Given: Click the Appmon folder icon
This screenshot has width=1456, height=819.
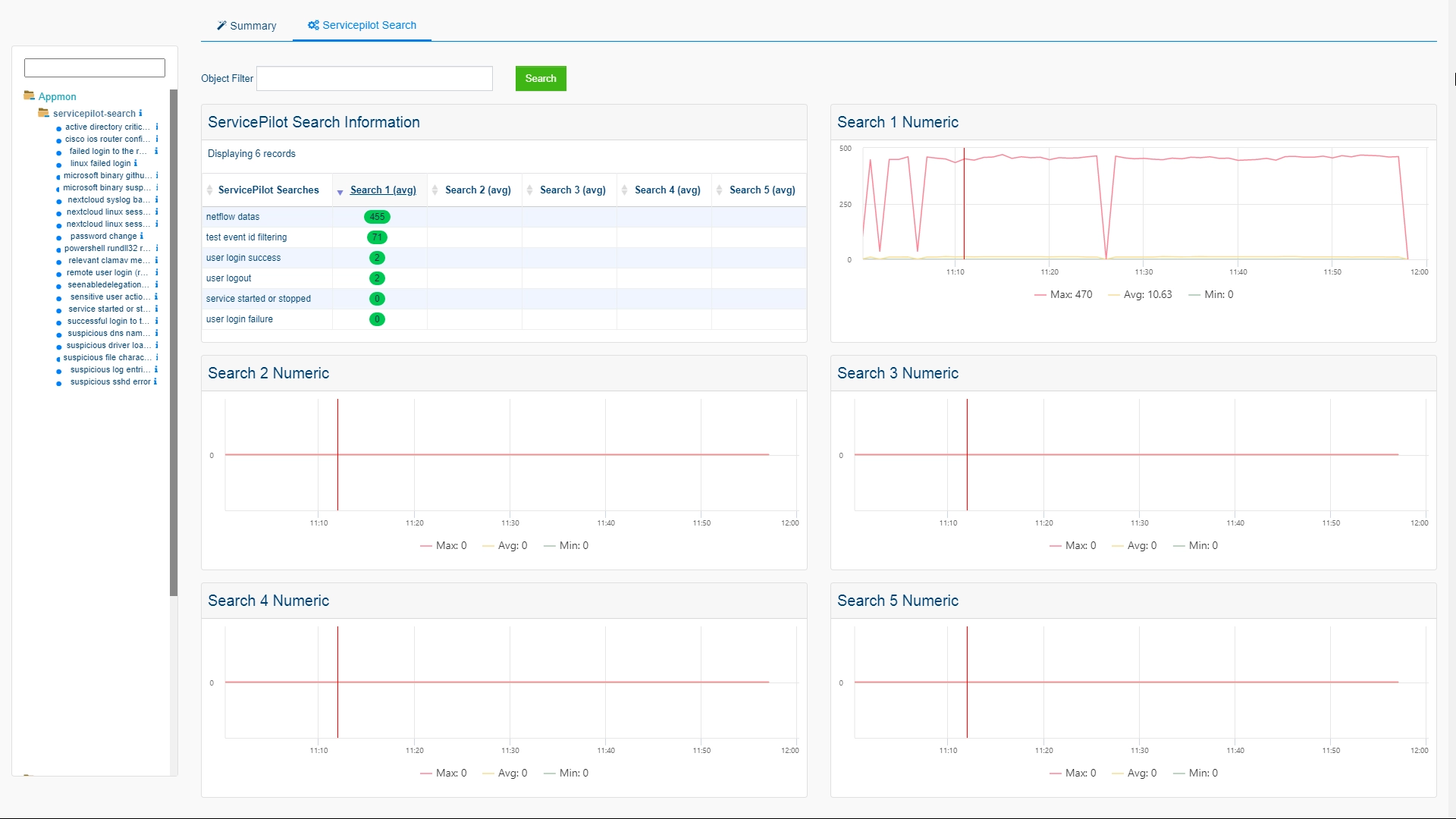Looking at the screenshot, I should point(30,96).
